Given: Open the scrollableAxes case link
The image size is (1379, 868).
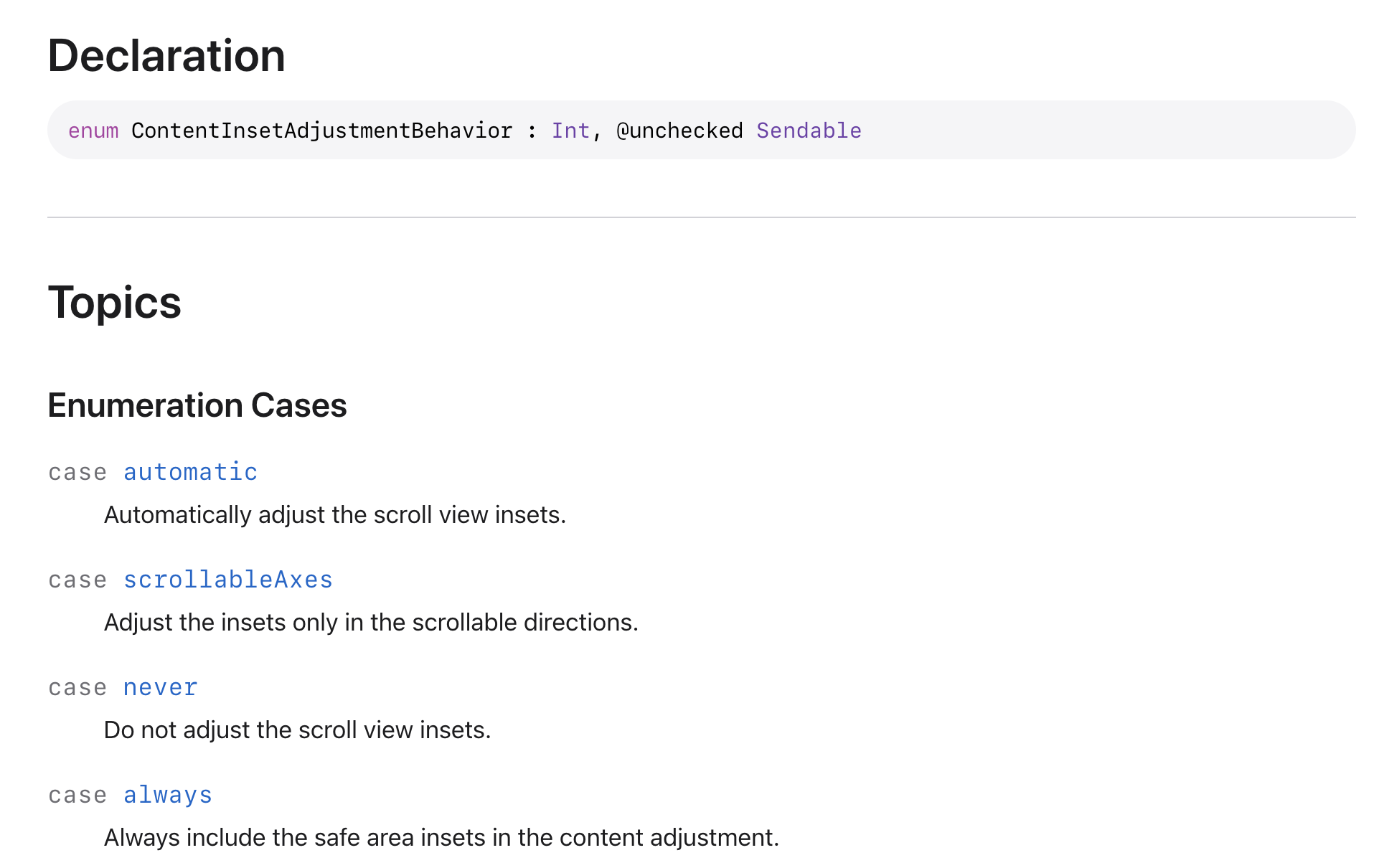Looking at the screenshot, I should tap(228, 580).
